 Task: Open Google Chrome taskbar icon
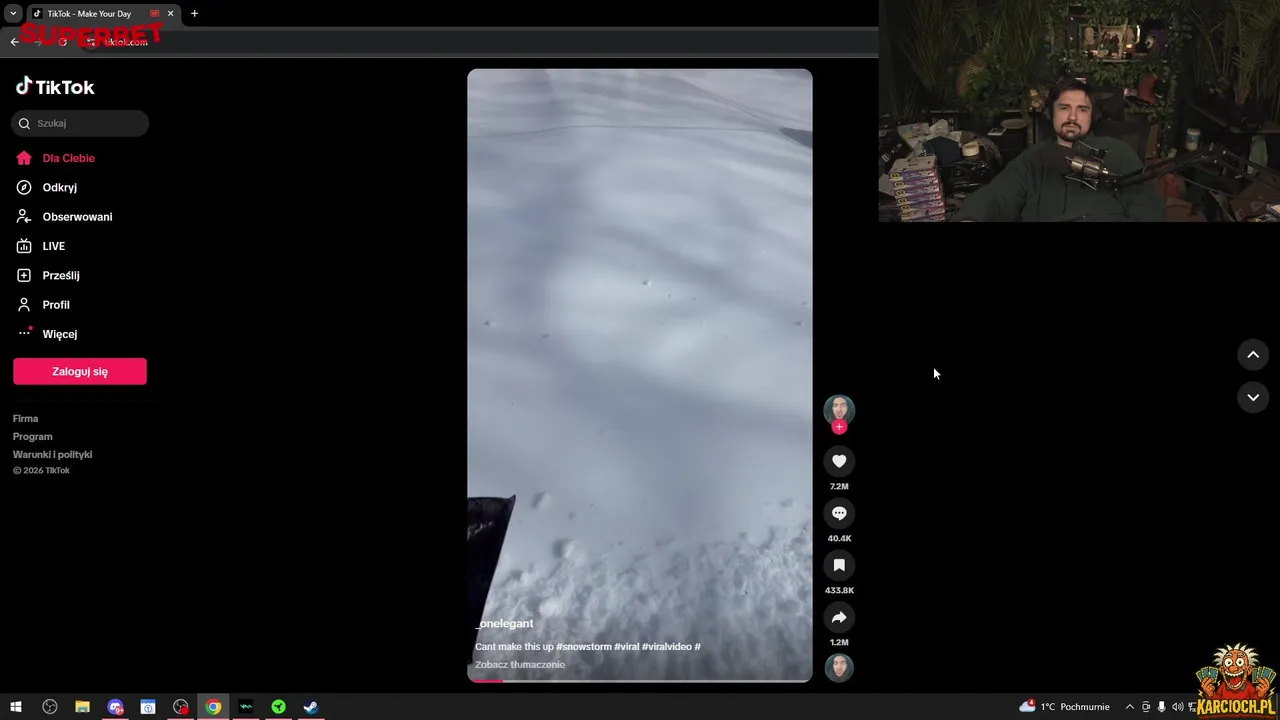click(x=213, y=707)
